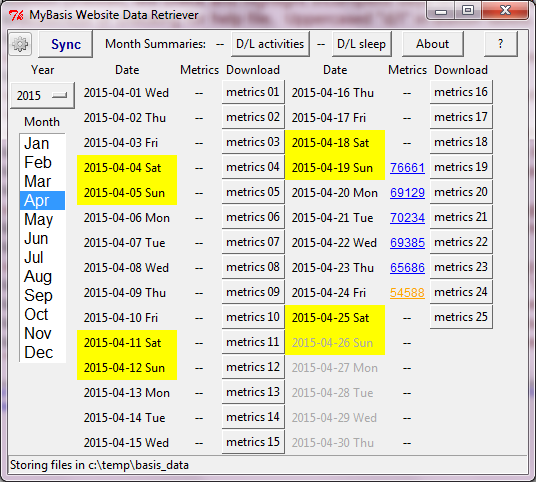Click the metrics 20 button

pos(461,192)
